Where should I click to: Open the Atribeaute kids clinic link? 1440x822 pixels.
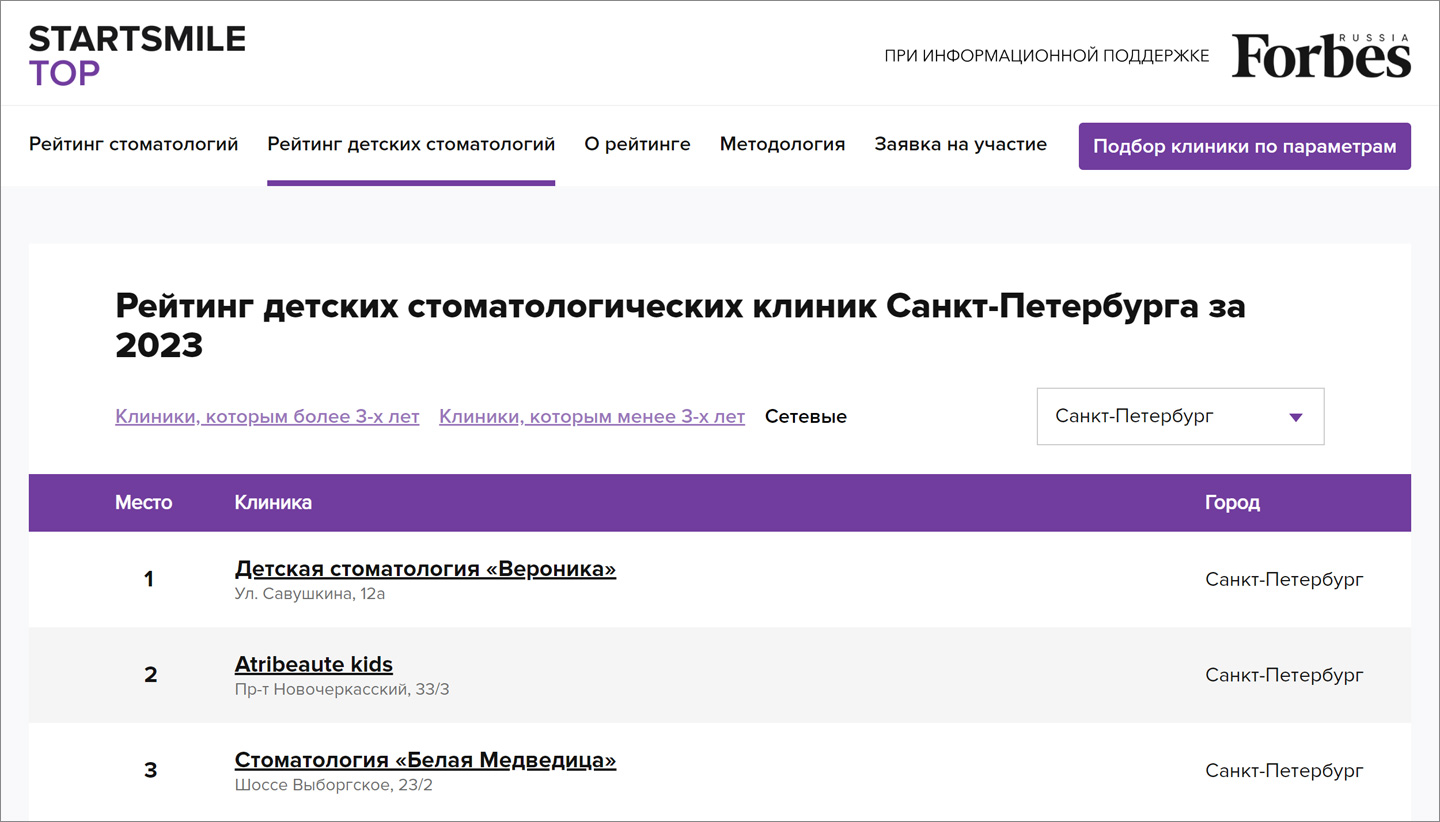pyautogui.click(x=314, y=664)
